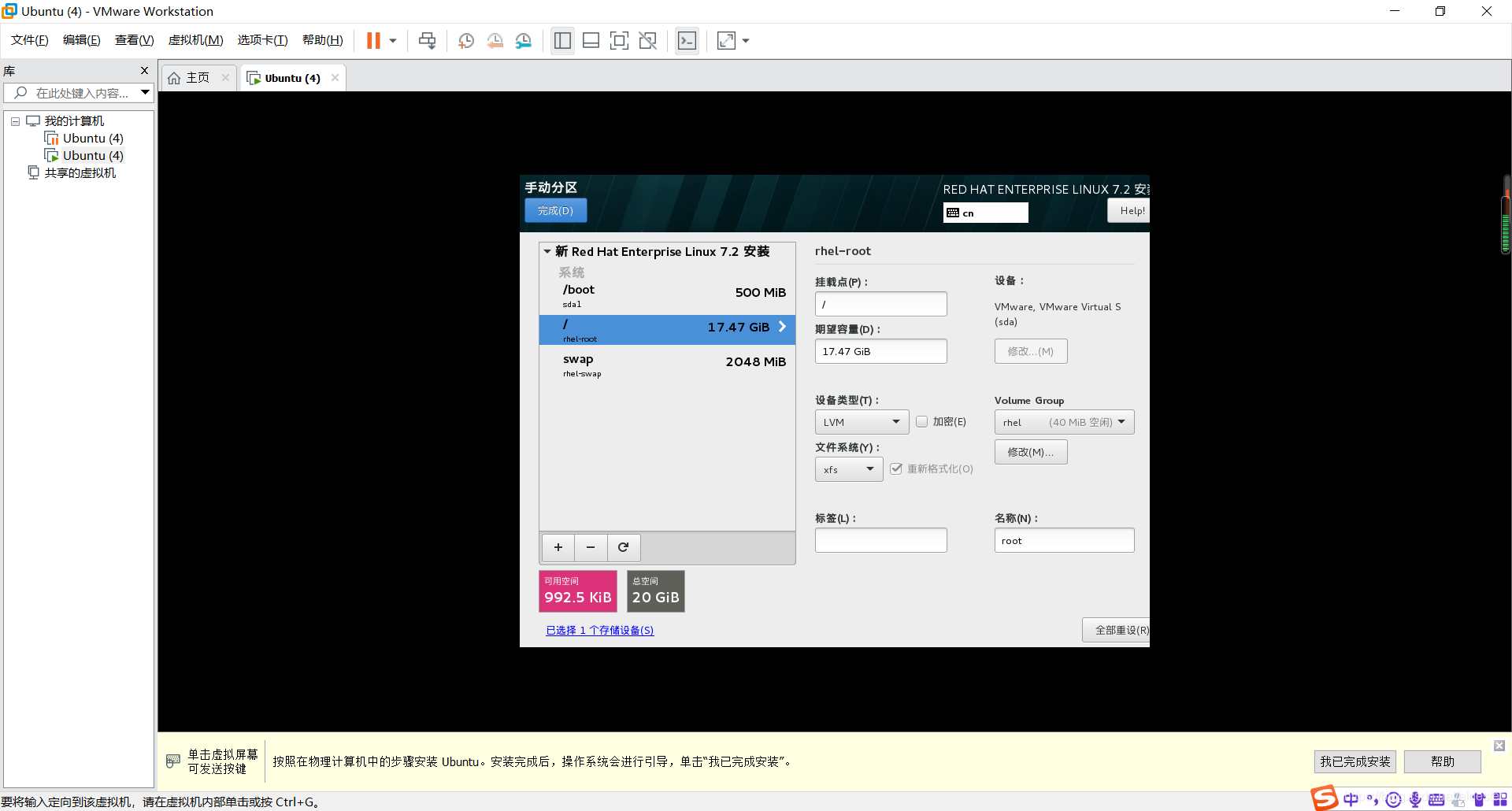Click the 已选择 1 个存储设备 link

pos(599,630)
